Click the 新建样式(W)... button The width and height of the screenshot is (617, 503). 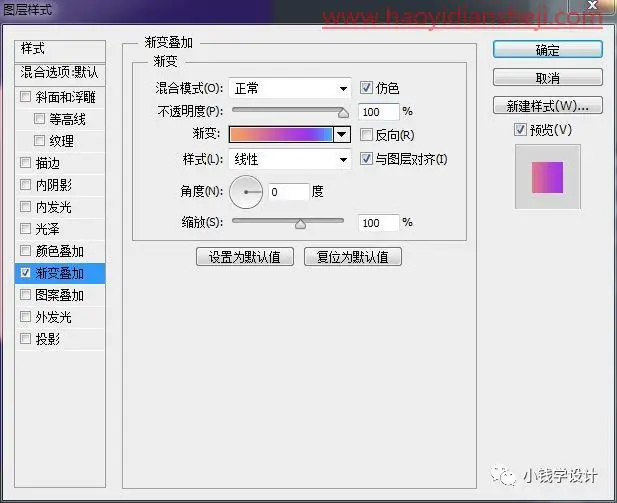[548, 105]
